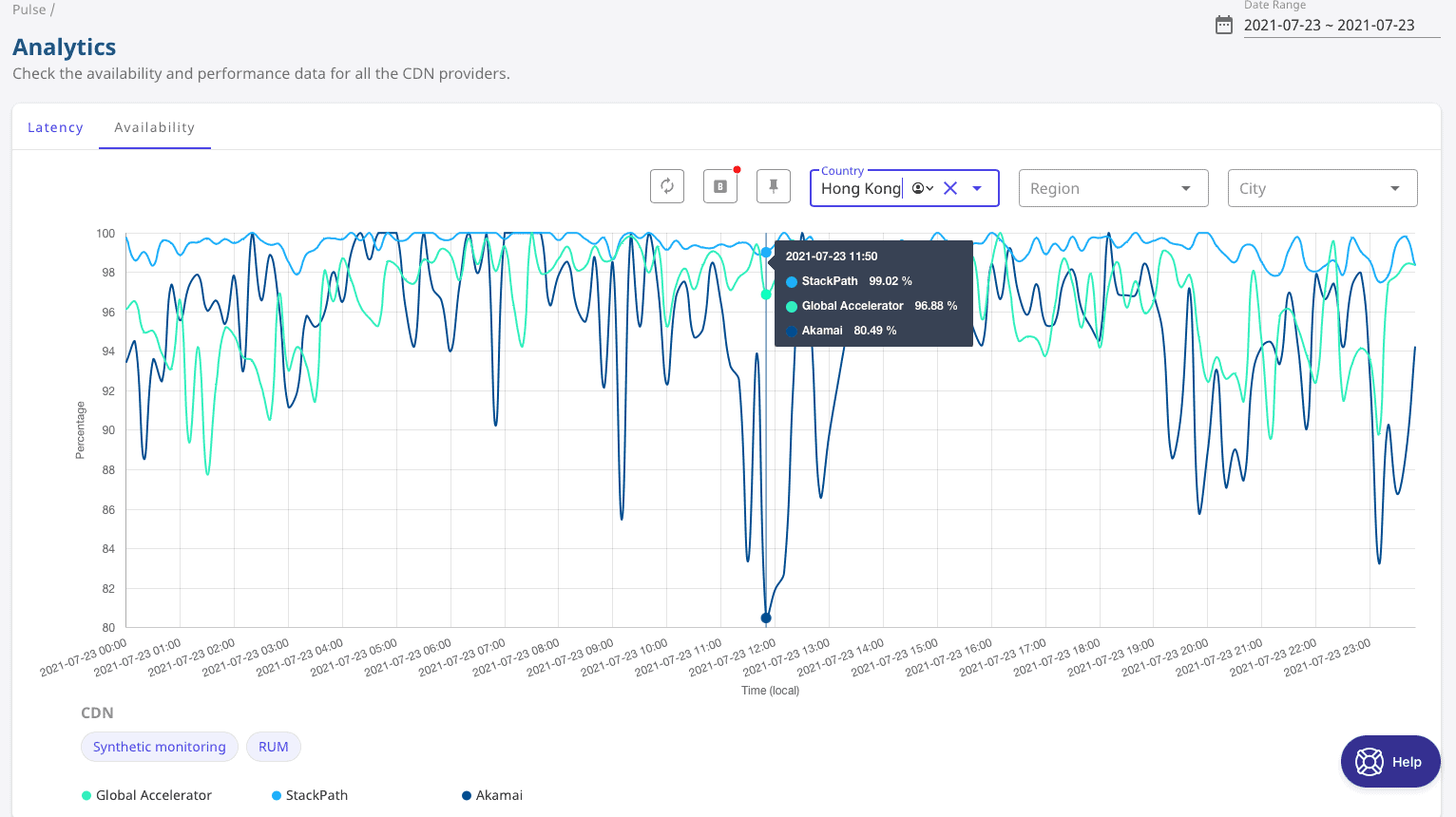Screen dimensions: 1456x817
Task: Click the Akamai data point at 11:50
Action: tap(766, 617)
